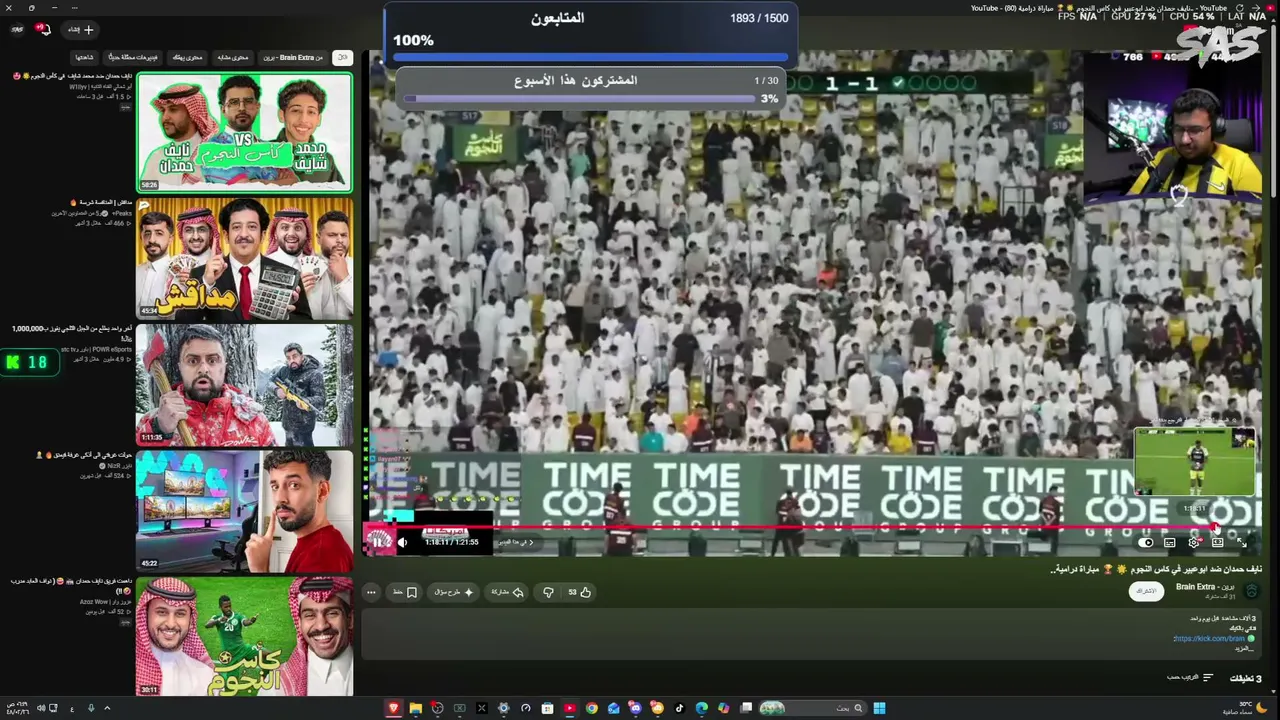Viewport: 1280px width, 720px height.
Task: Open the seek preview mini thumbnail
Action: pyautogui.click(x=1195, y=462)
